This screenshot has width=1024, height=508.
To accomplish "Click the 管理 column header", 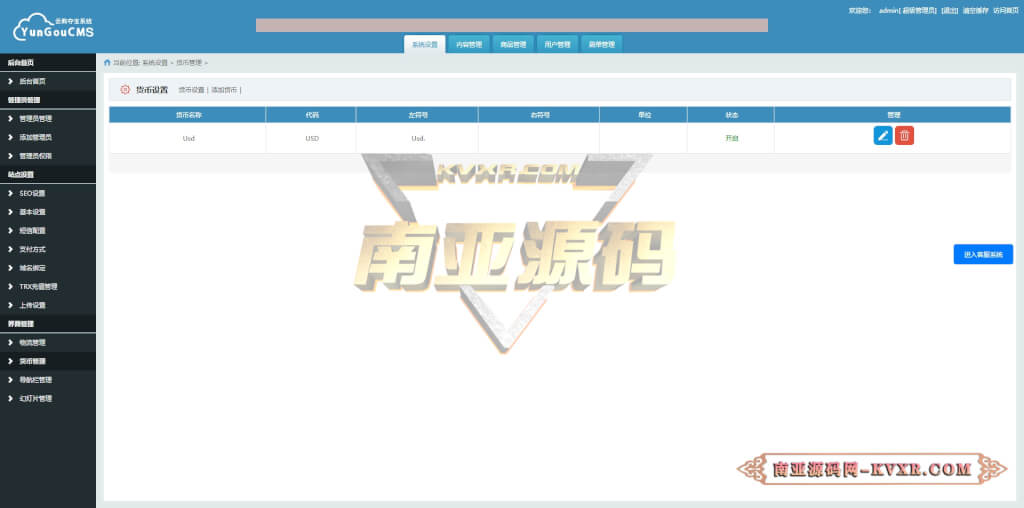I will tap(893, 115).
